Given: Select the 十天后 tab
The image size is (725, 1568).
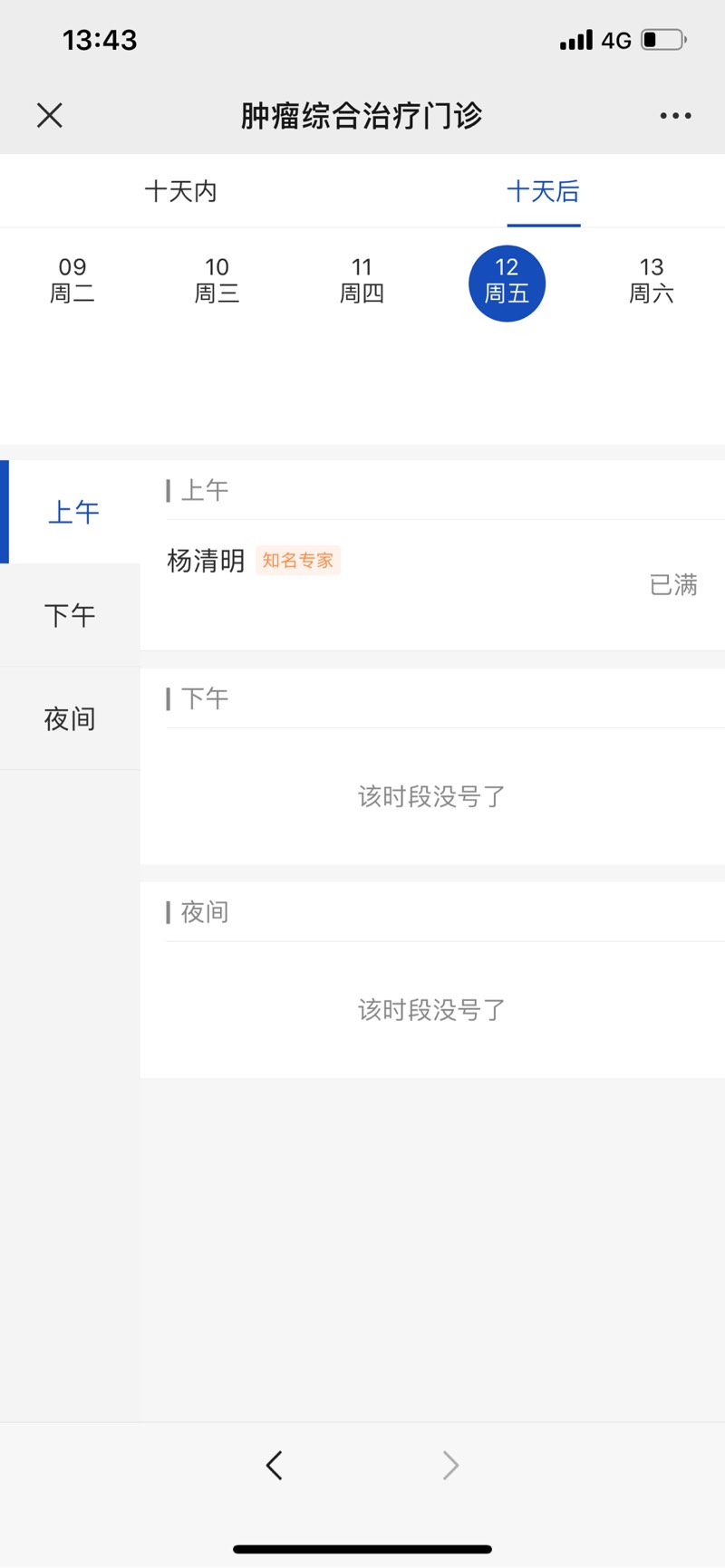Looking at the screenshot, I should 543,191.
